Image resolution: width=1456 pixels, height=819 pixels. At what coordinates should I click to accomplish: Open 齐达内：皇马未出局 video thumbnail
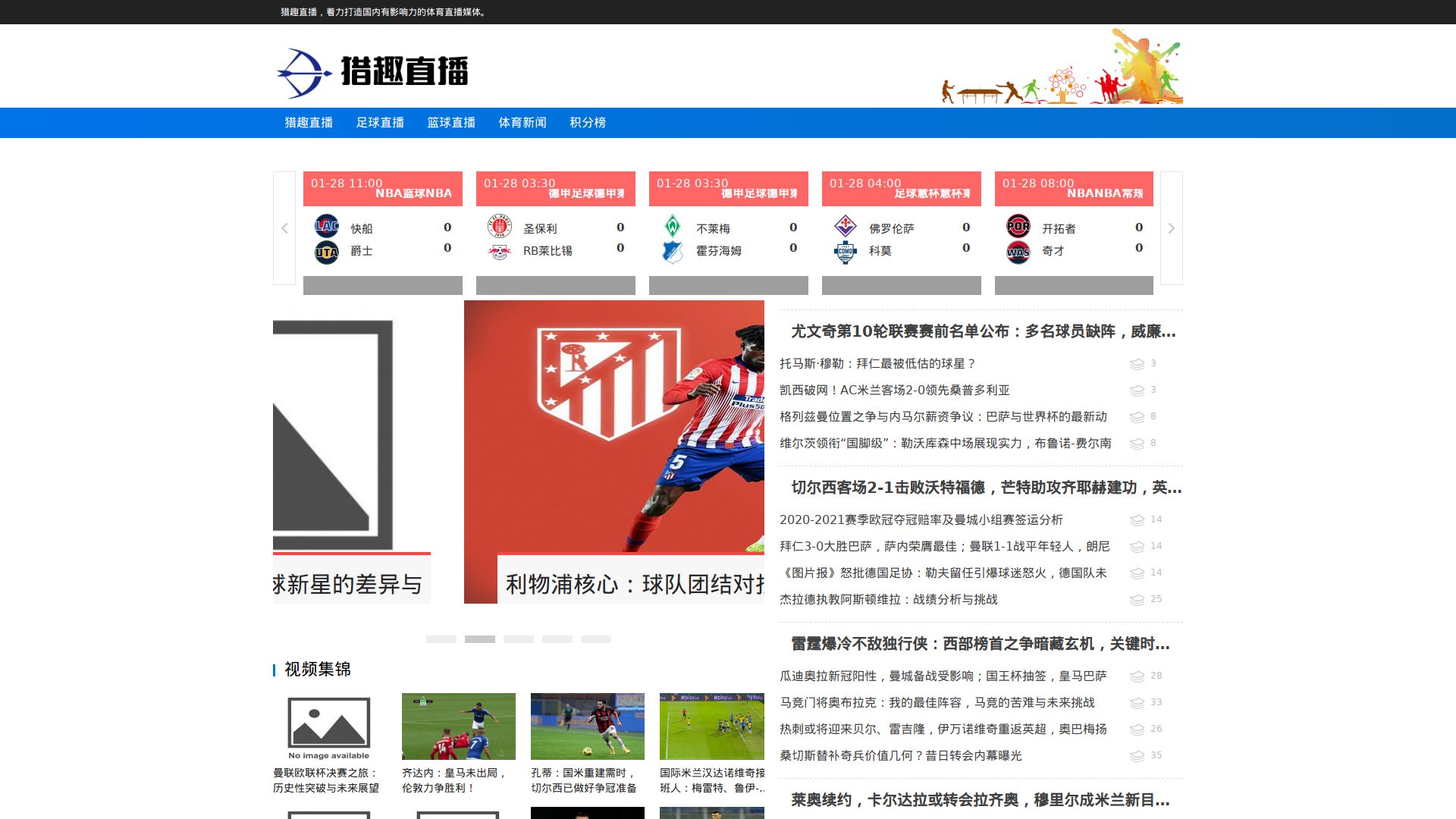(x=459, y=726)
